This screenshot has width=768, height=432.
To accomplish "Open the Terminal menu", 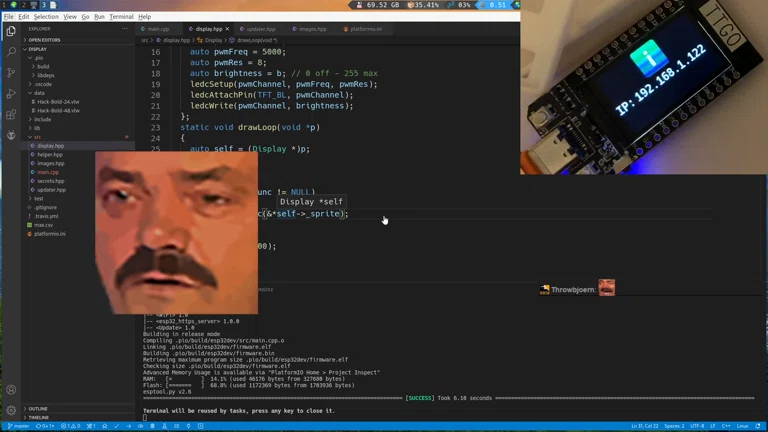I will (121, 17).
